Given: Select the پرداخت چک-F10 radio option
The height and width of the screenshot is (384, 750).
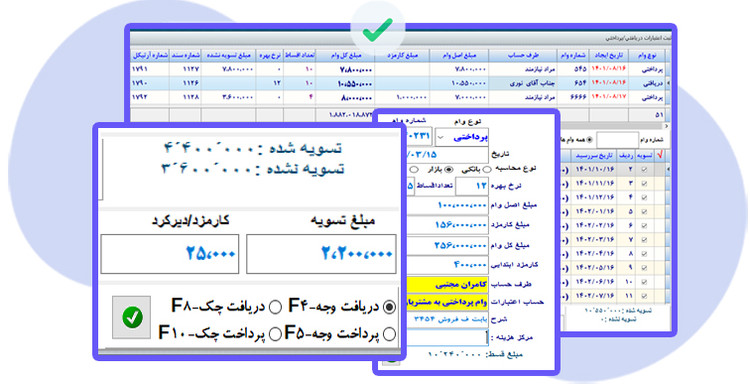Looking at the screenshot, I should (x=275, y=334).
